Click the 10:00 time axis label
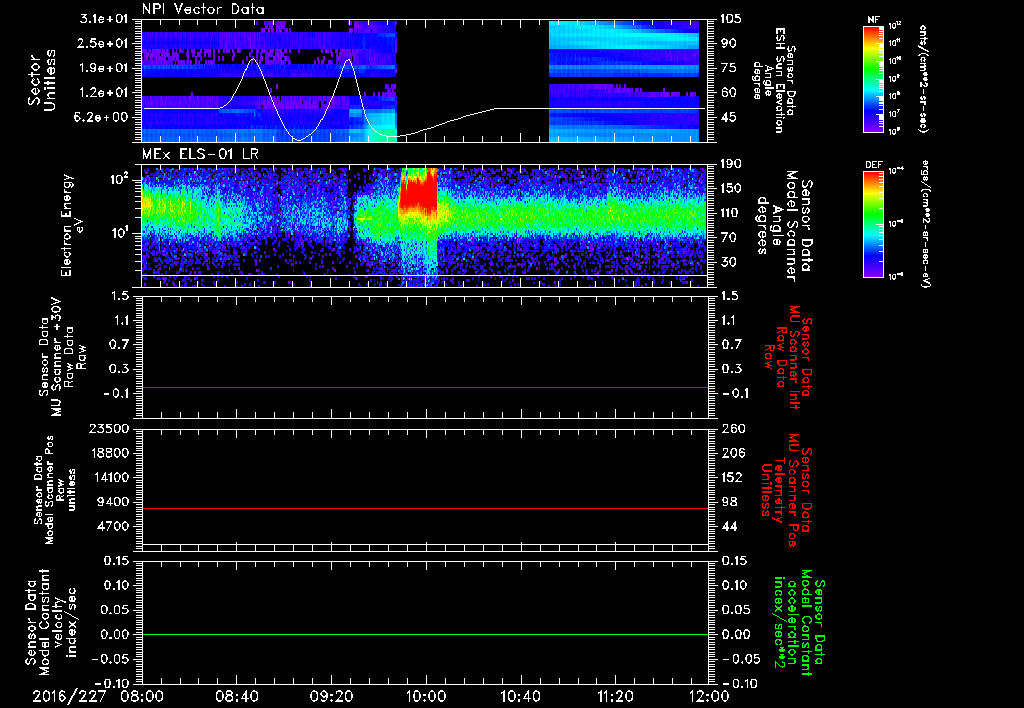The width and height of the screenshot is (1024, 708). (x=426, y=696)
